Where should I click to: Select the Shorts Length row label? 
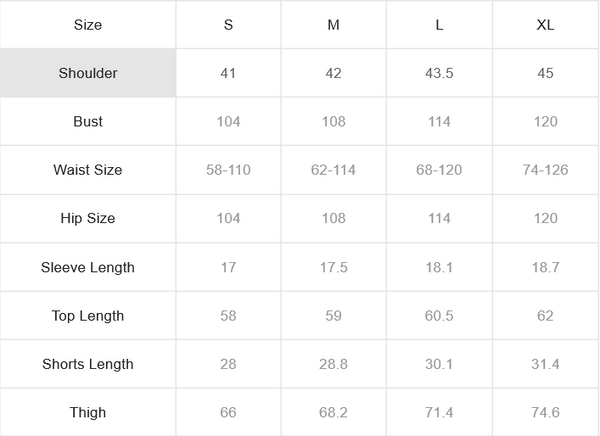coord(88,364)
